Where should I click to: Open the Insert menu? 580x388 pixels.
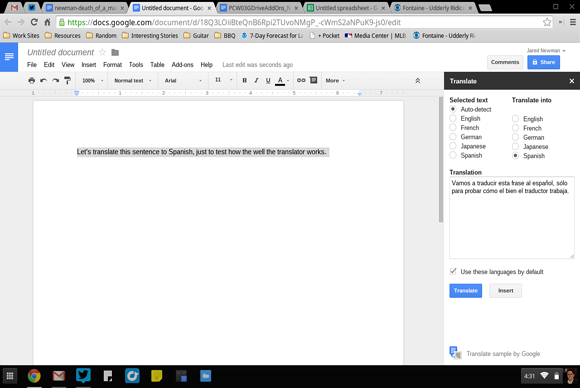coord(89,65)
